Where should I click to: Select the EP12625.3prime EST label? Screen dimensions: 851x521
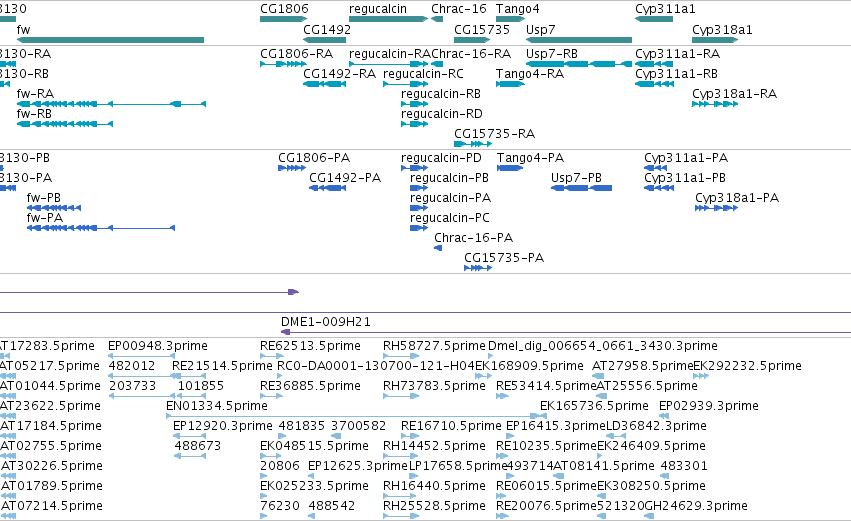coord(358,466)
